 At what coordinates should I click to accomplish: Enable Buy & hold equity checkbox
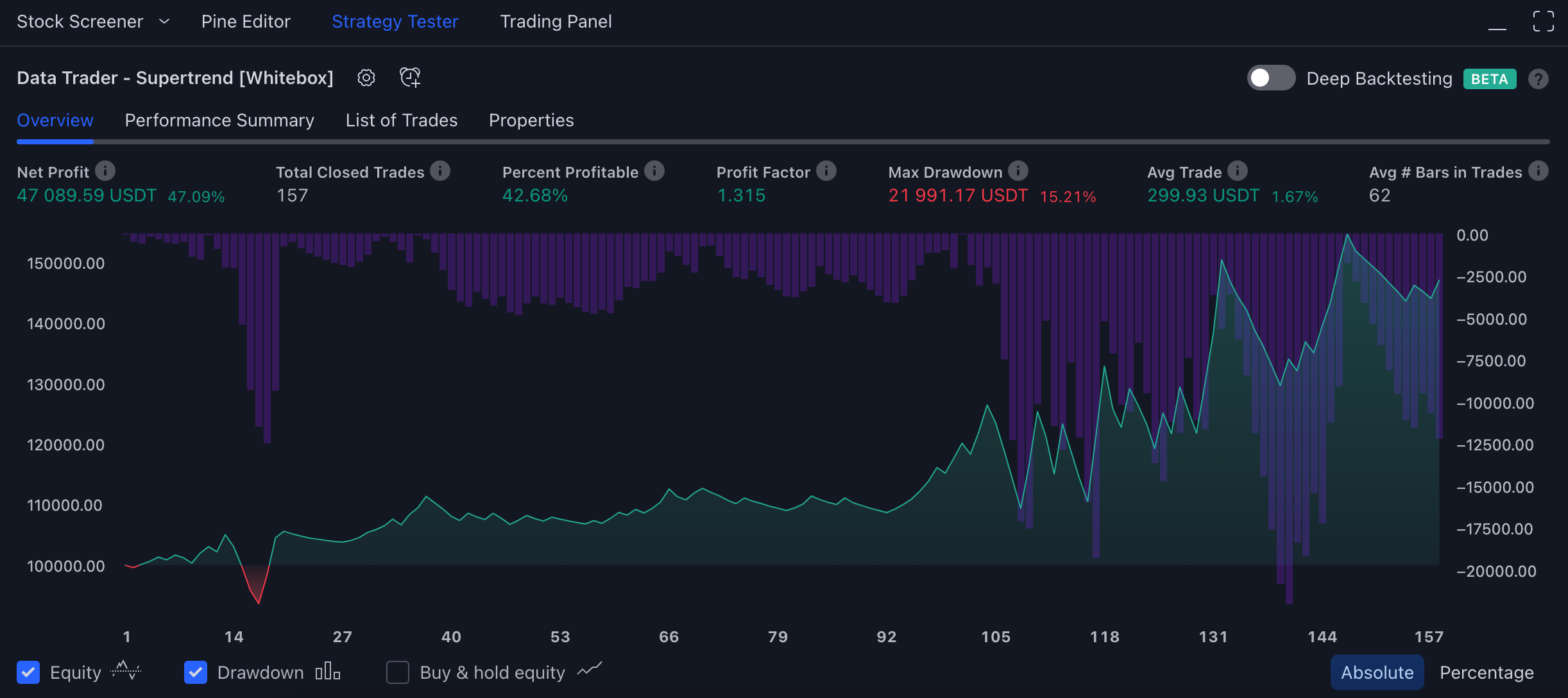point(398,672)
